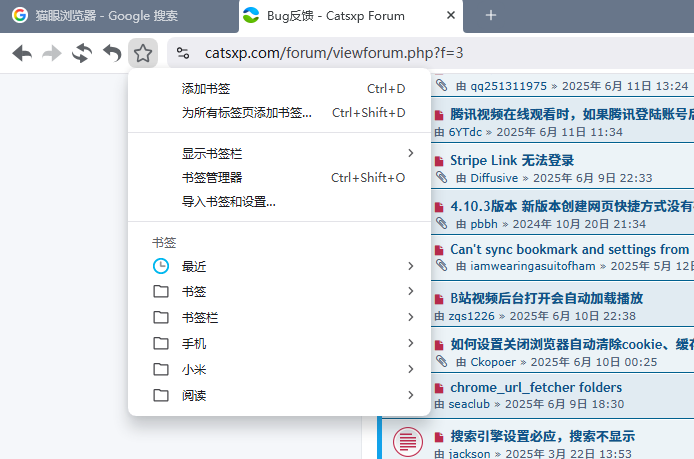This screenshot has height=459, width=694.
Task: Click post icon before chrome_url_fetcher folders
Action: pyautogui.click(x=439, y=388)
